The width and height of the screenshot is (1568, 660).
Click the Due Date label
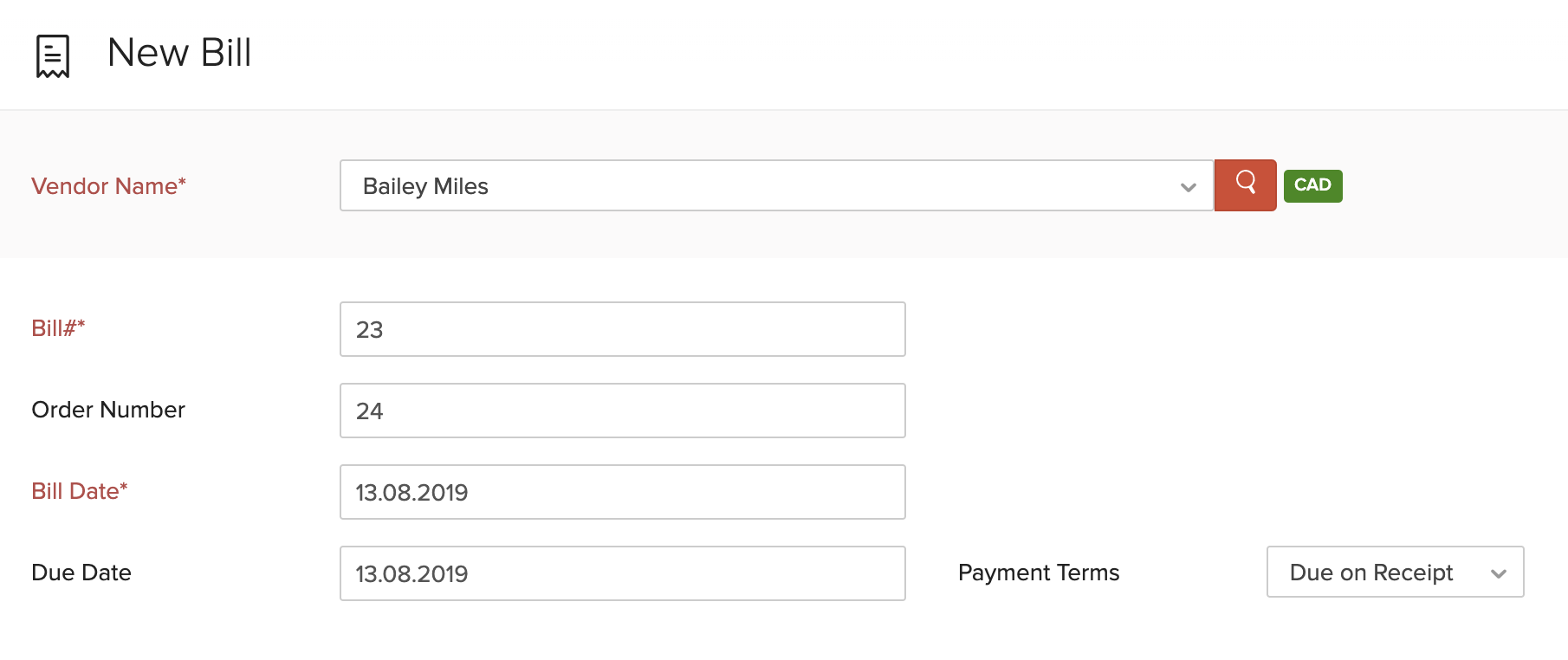click(x=81, y=573)
